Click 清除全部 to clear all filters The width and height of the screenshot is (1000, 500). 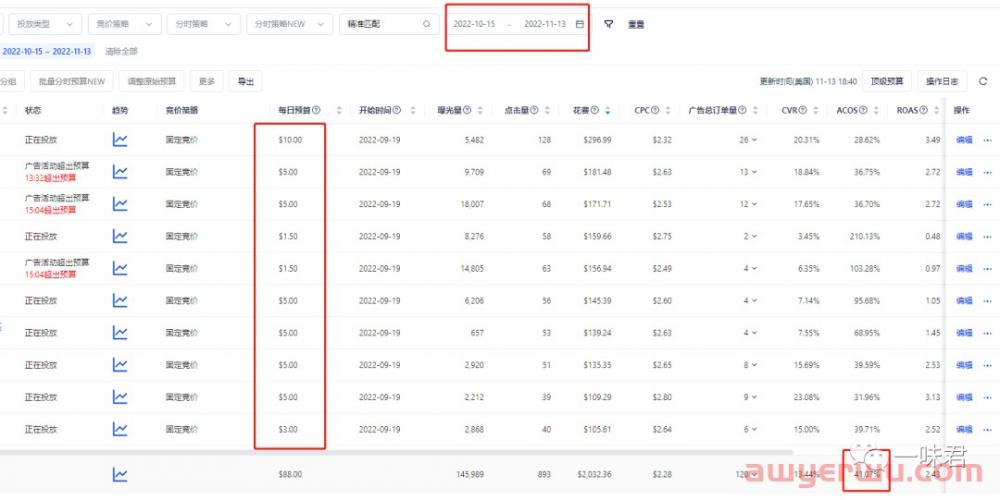click(x=121, y=52)
